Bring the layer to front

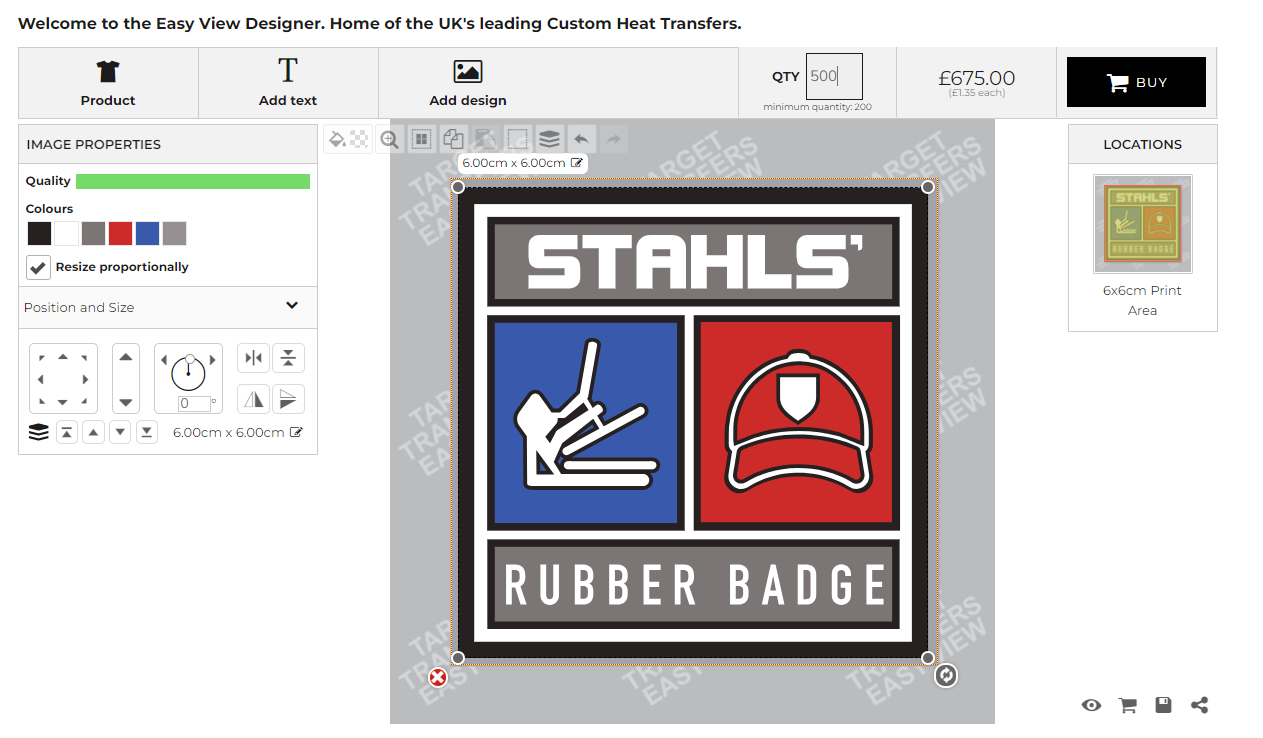pos(66,432)
